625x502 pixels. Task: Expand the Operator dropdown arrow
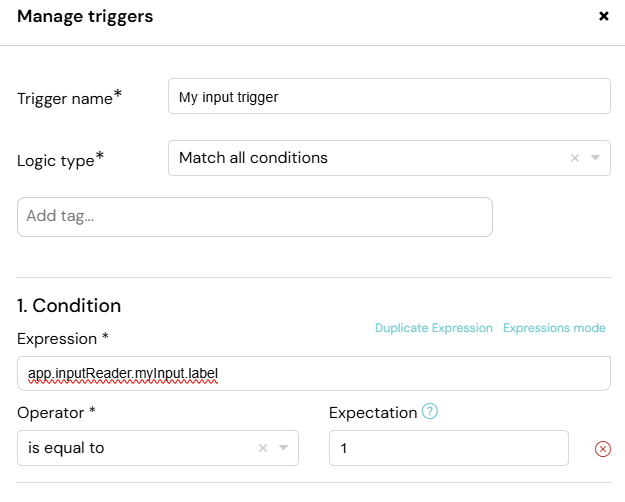283,448
